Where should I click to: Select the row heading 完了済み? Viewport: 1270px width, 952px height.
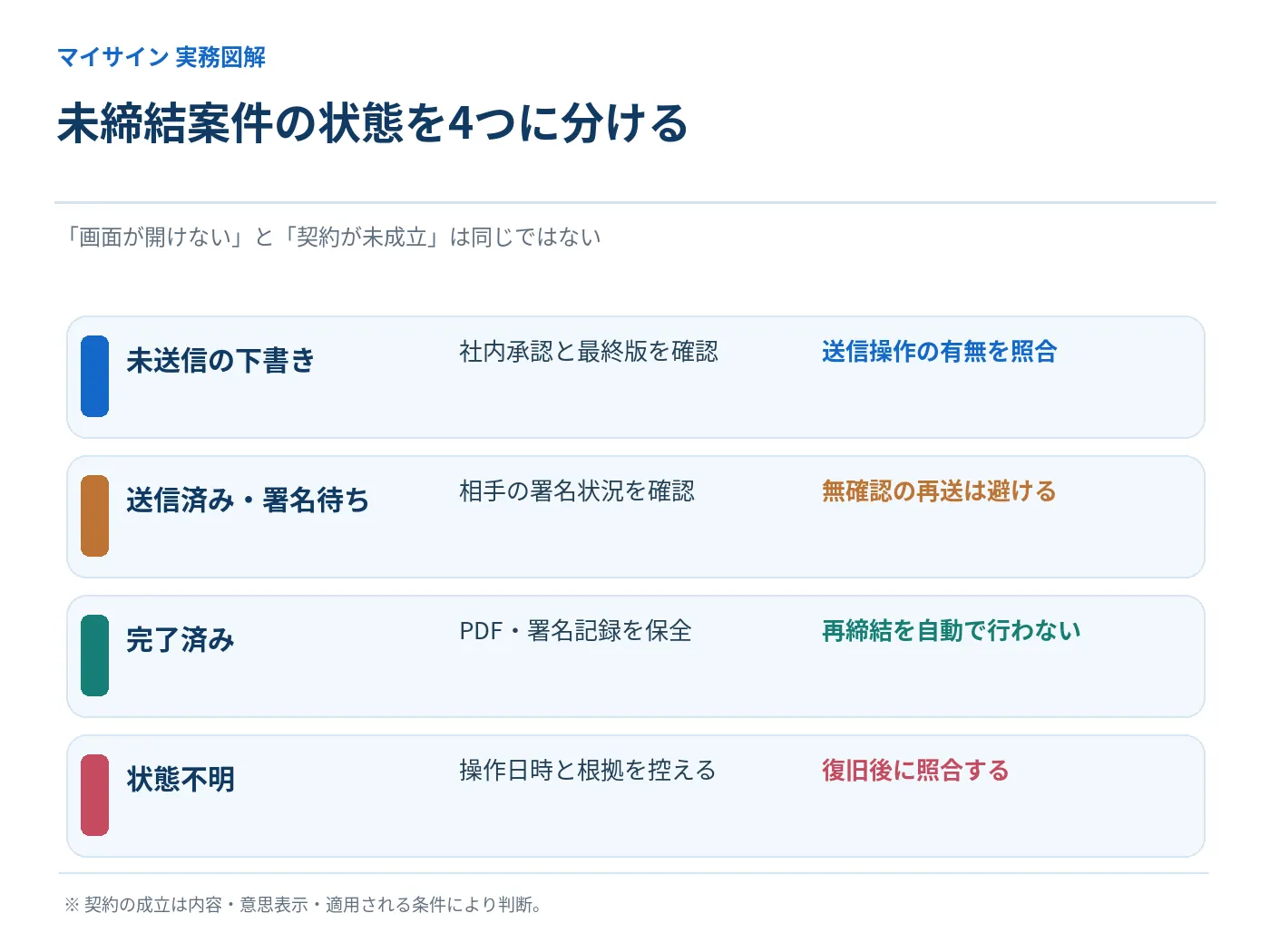[181, 639]
